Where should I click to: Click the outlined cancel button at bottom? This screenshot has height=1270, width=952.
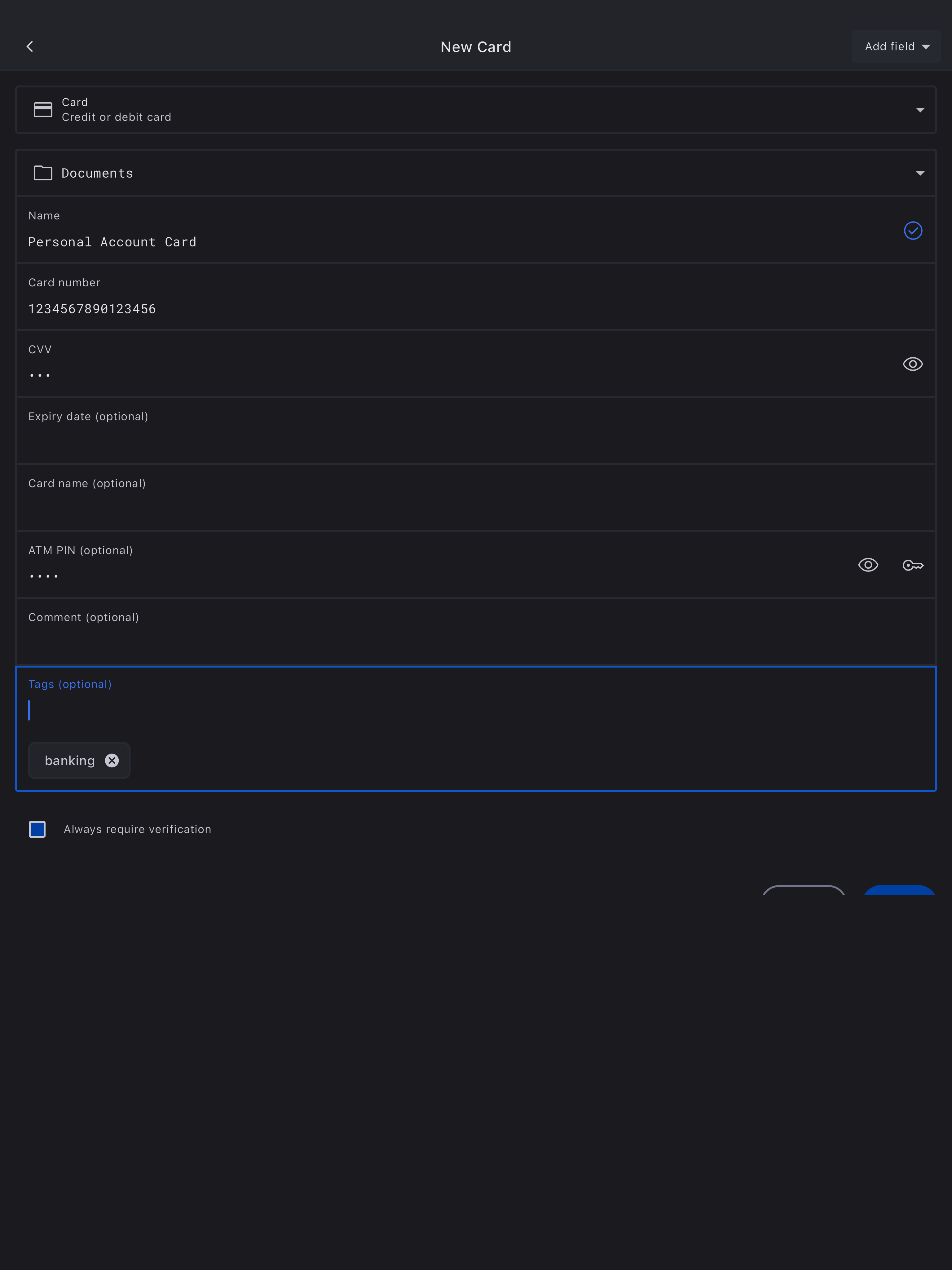click(803, 891)
